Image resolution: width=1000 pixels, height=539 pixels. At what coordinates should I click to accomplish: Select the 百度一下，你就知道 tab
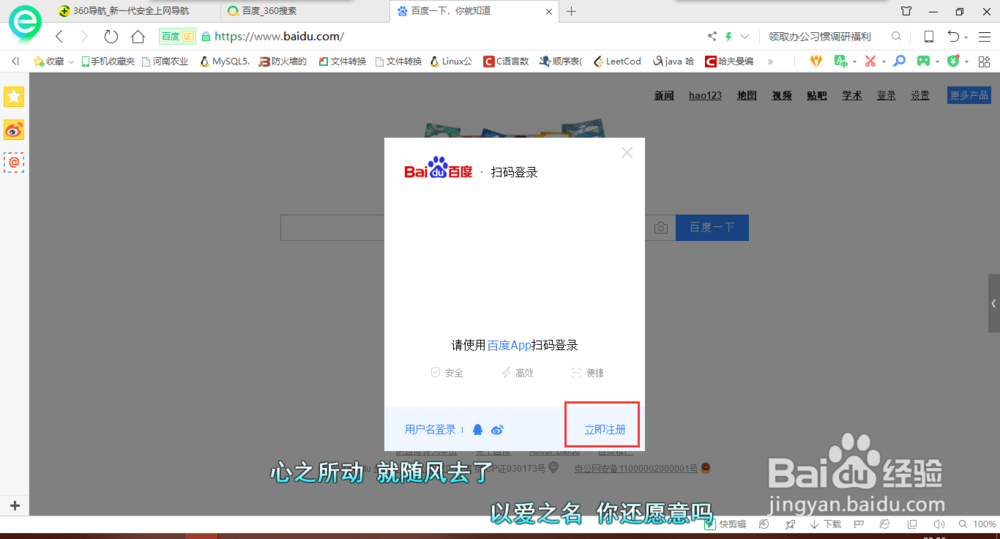[x=450, y=11]
